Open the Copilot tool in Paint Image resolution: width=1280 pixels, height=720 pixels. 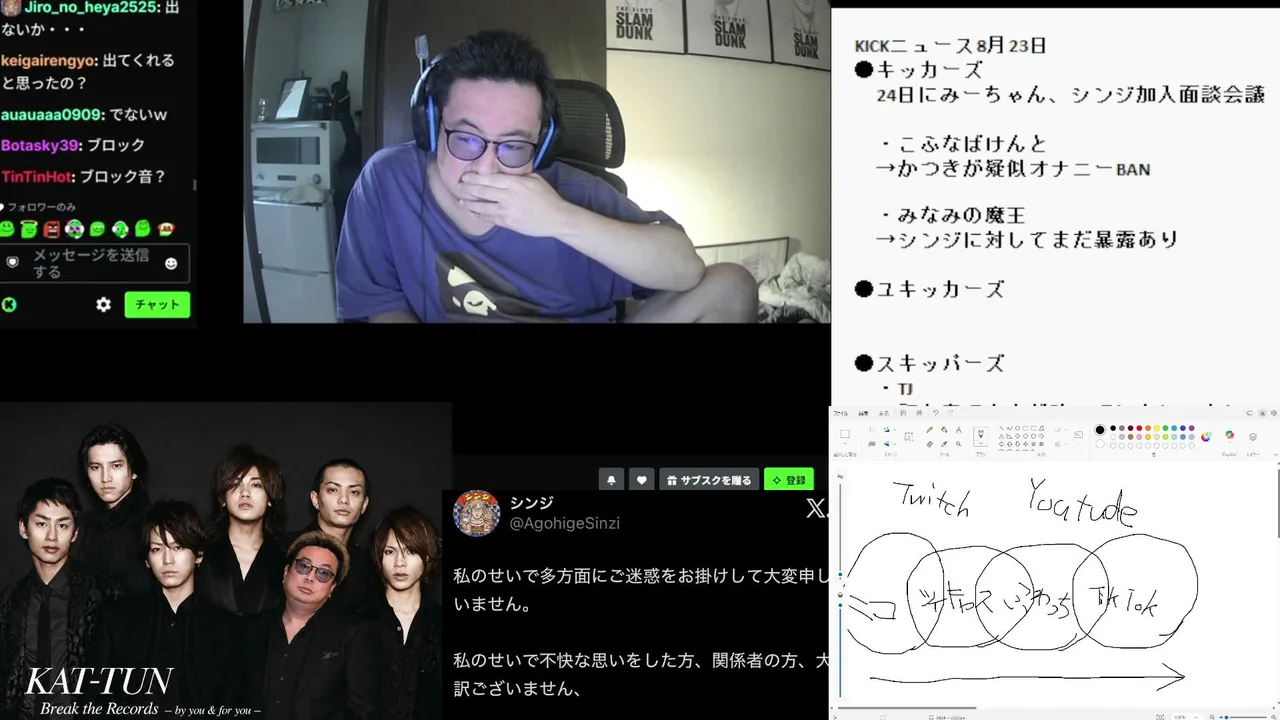pos(1229,436)
